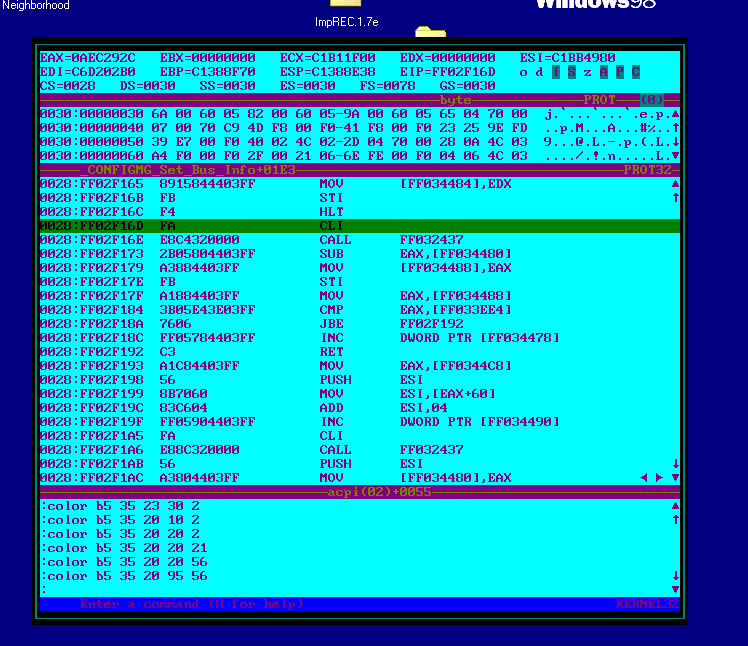
Task: Click command history ':color b5 35 20 95 56'
Action: pyautogui.click(x=124, y=576)
